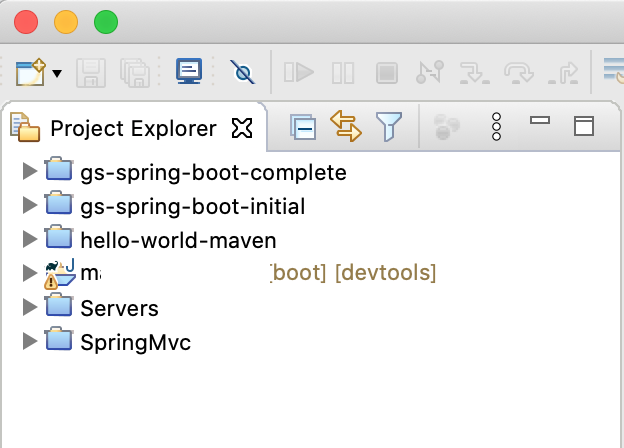Click the greyed focus task icon
Viewport: 624px width, 448px height.
tap(446, 127)
